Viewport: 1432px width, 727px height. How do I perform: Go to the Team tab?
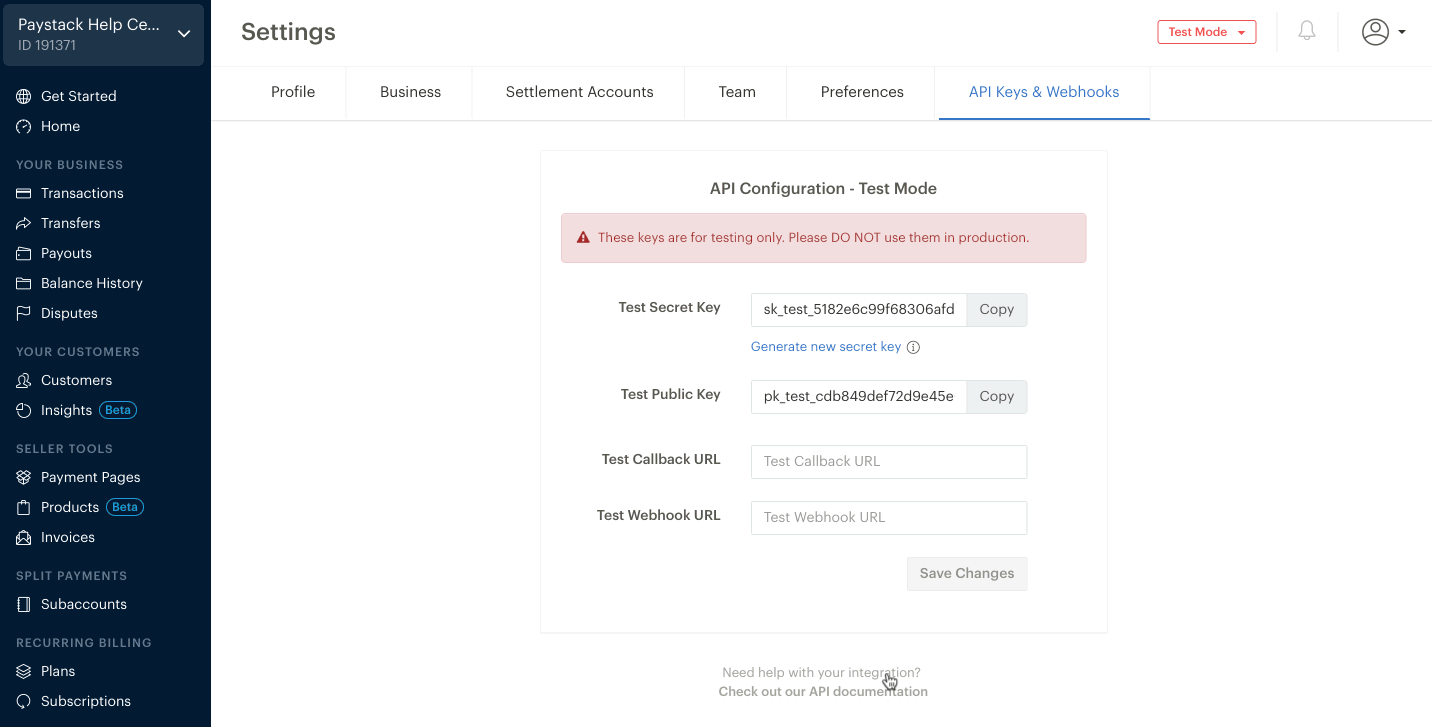[x=737, y=92]
